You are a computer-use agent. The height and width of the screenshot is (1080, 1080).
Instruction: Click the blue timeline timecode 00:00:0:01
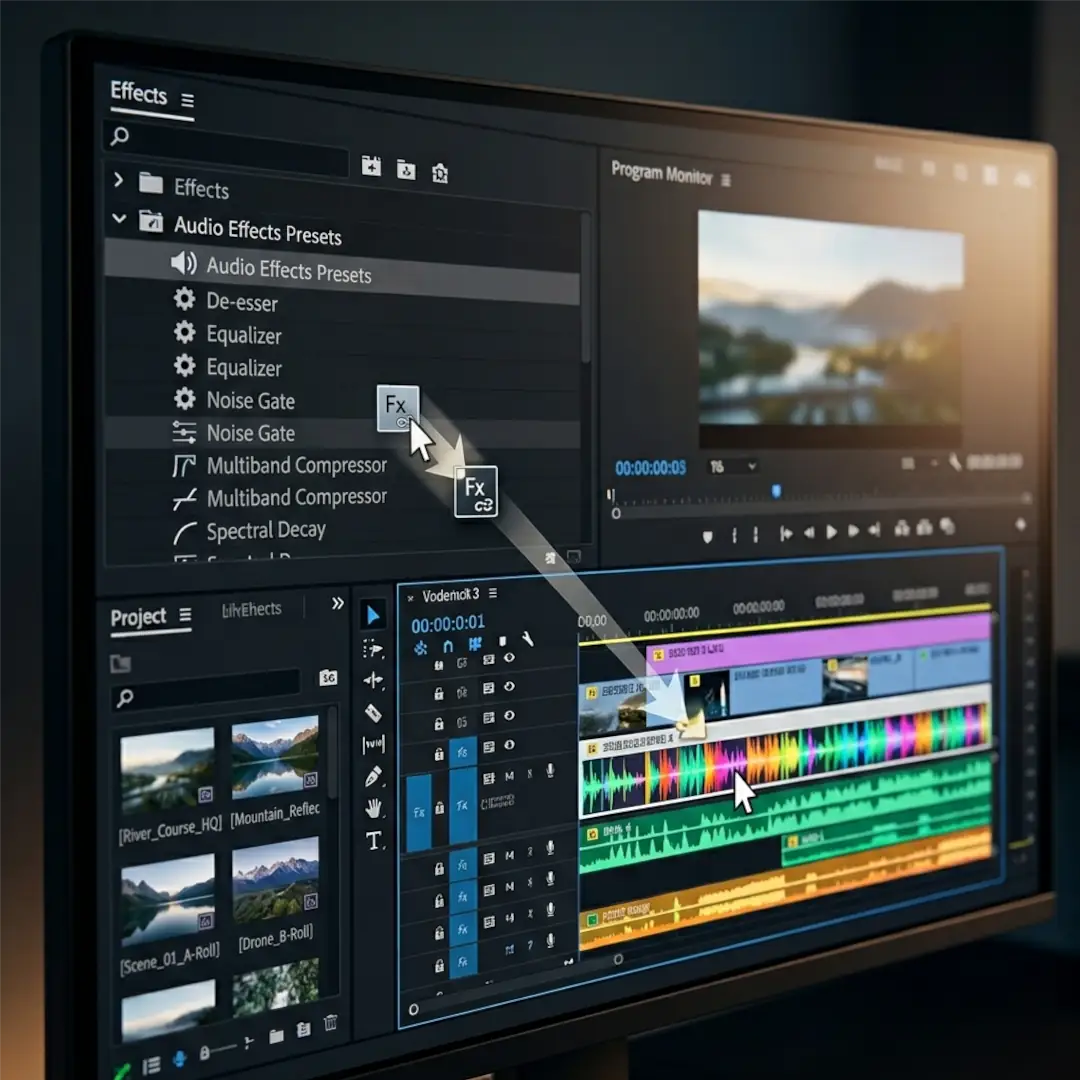click(448, 624)
